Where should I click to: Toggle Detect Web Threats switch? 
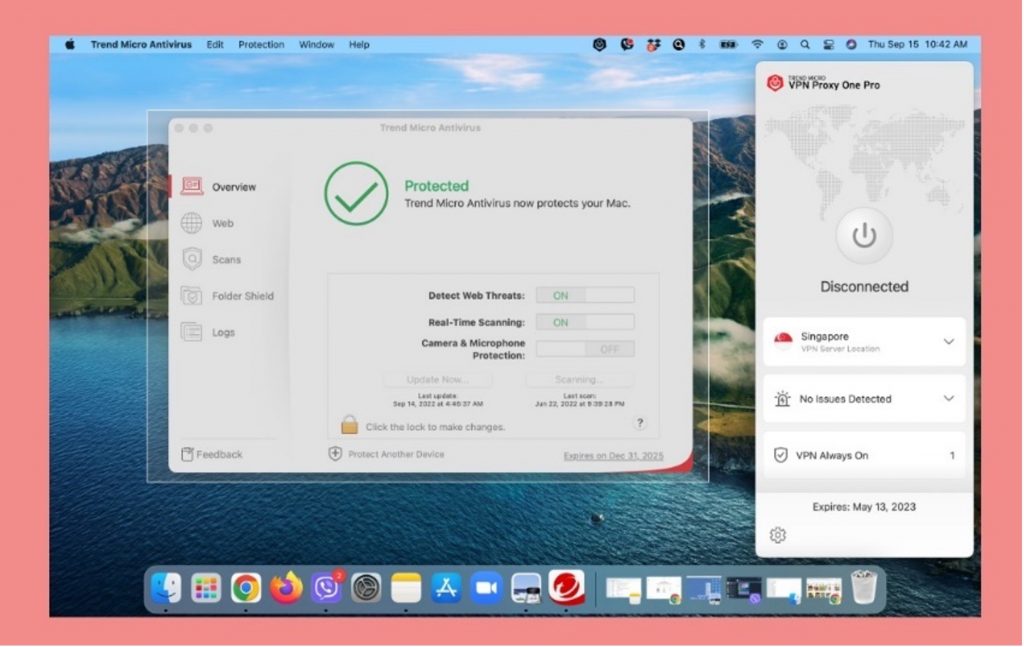pos(584,295)
